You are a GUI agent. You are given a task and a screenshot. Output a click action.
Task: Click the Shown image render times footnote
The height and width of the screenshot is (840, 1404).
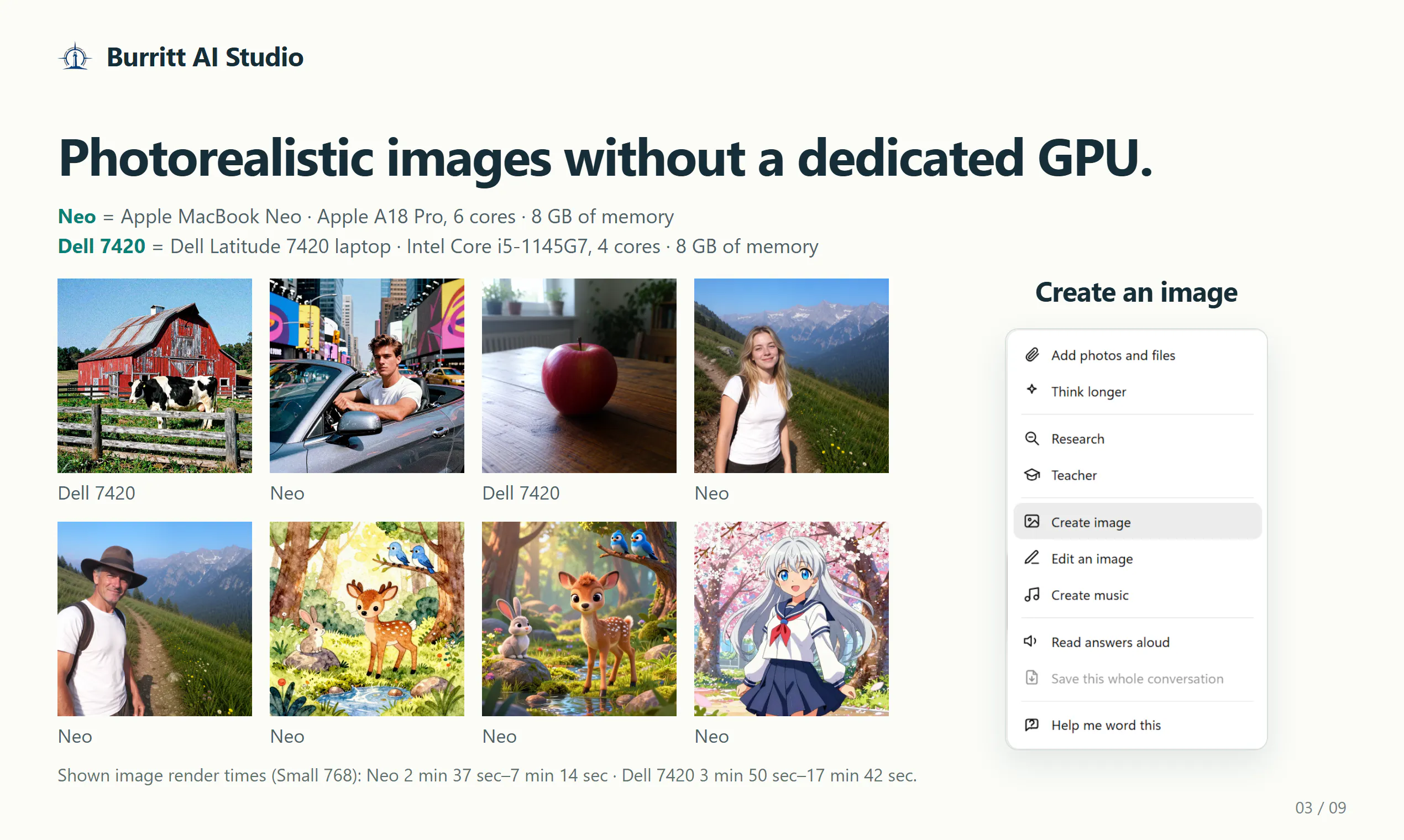point(487,775)
